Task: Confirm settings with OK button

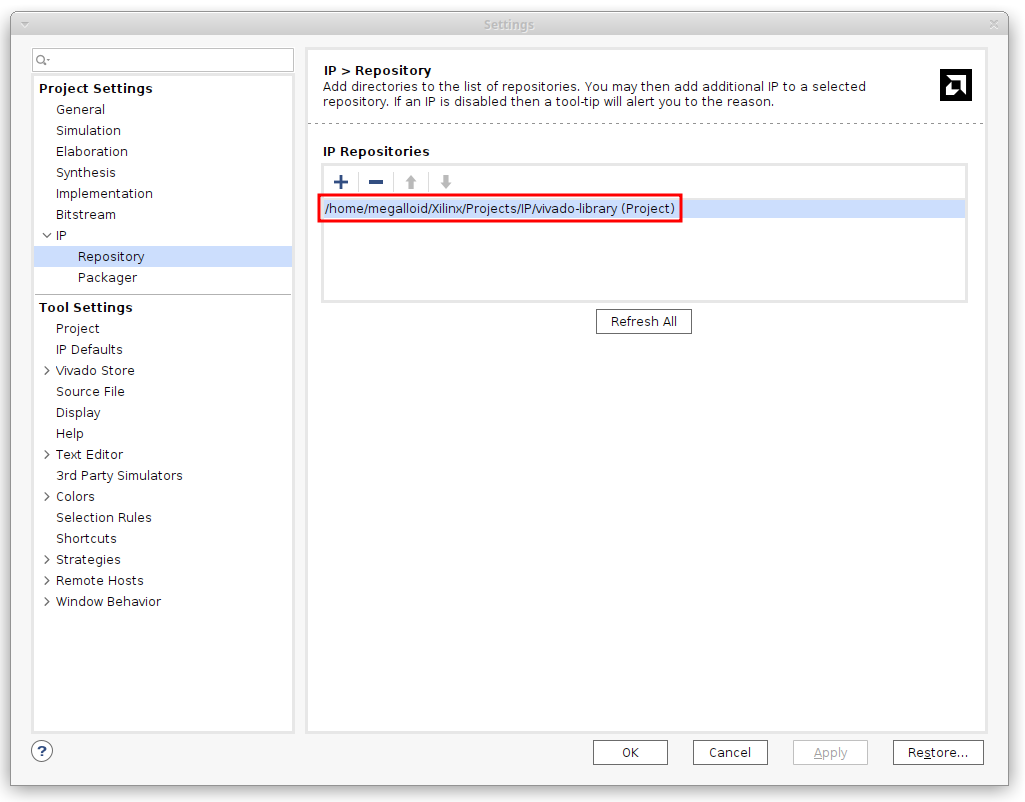Action: (x=630, y=752)
